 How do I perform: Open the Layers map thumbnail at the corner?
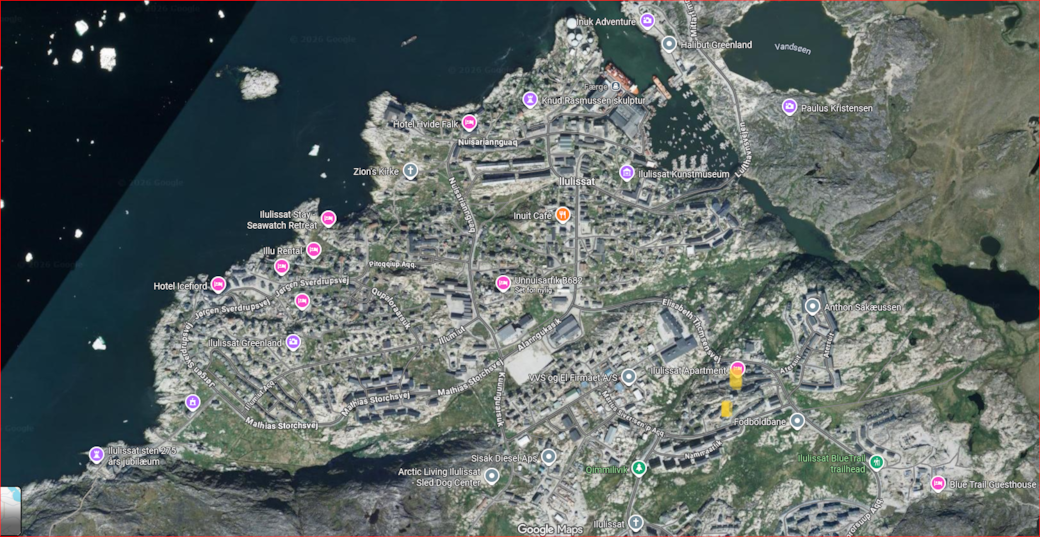[11, 510]
